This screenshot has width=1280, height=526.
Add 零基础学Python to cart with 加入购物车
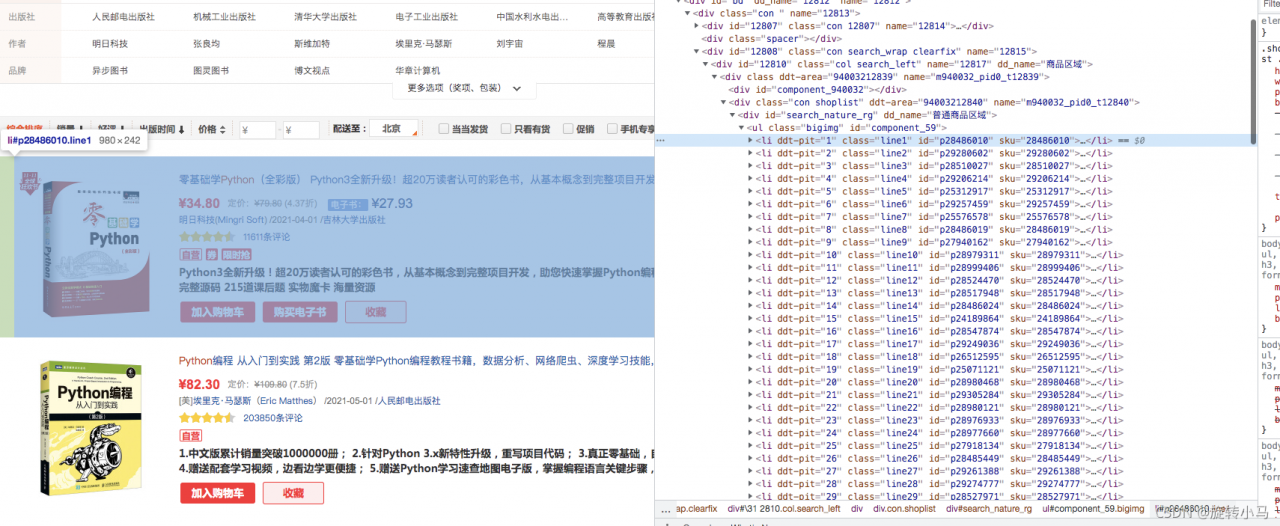click(217, 312)
